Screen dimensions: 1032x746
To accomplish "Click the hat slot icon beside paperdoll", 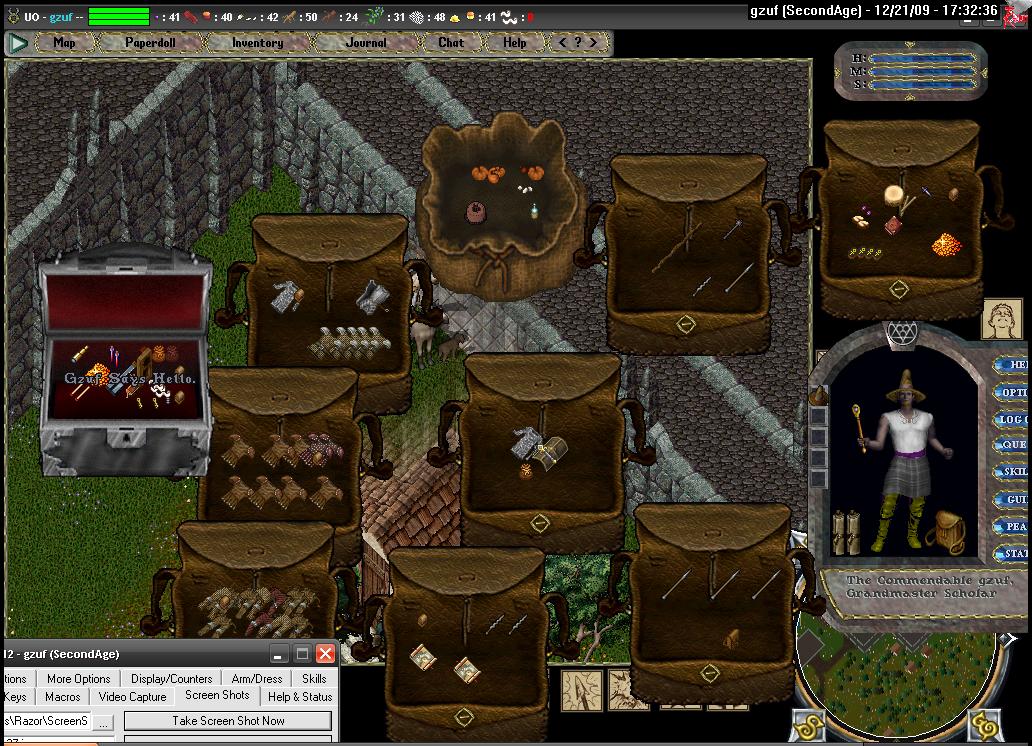I will click(x=818, y=395).
